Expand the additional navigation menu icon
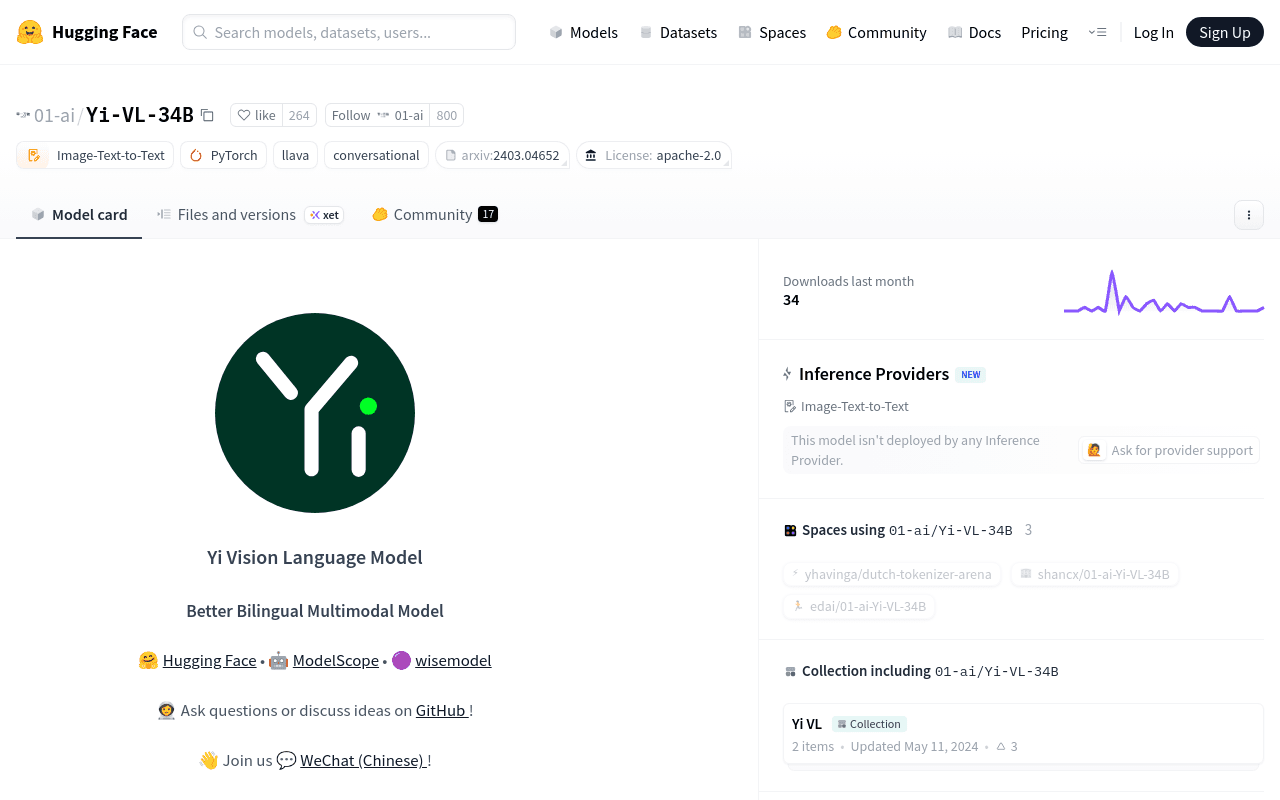The height and width of the screenshot is (800, 1280). point(1097,32)
